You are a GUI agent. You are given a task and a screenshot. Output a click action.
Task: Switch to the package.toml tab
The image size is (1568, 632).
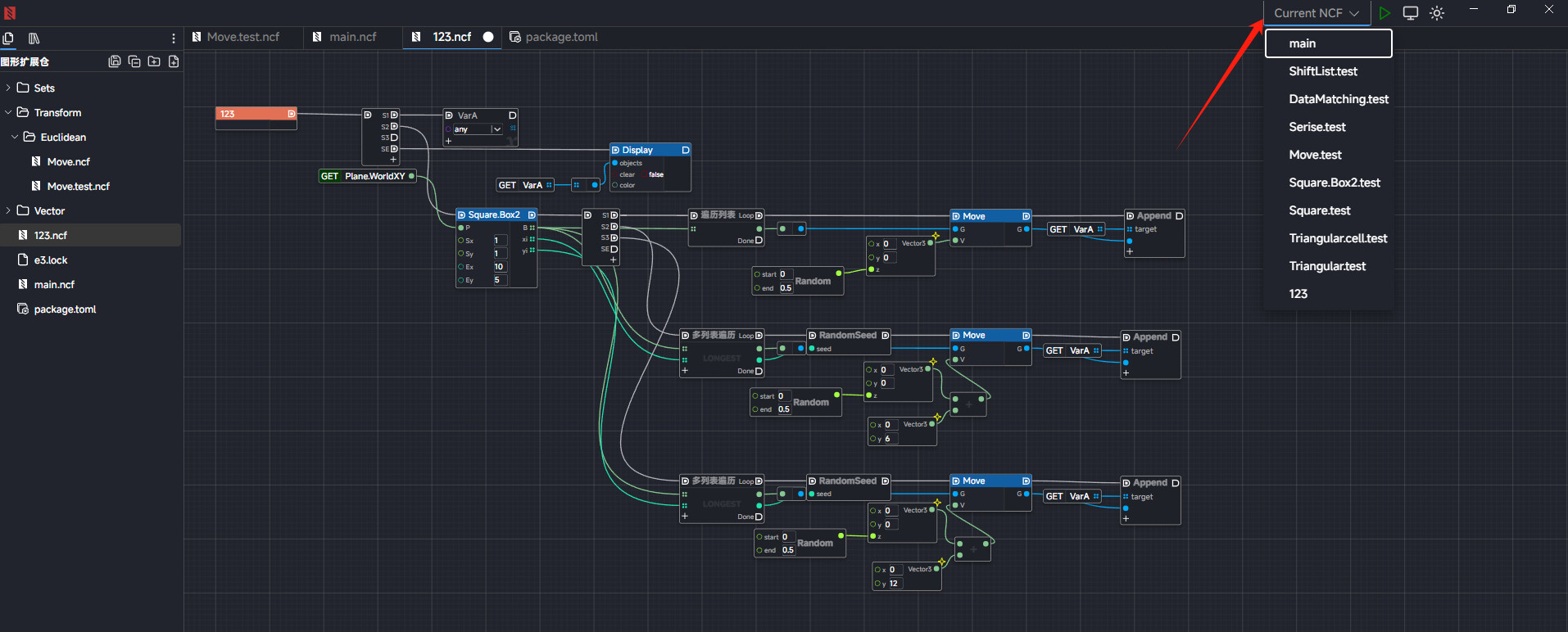[x=560, y=37]
